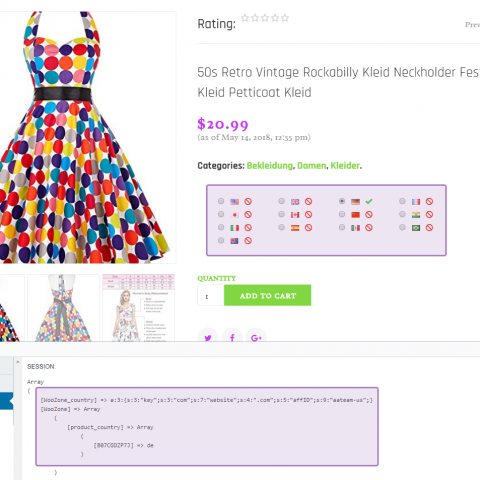Click the first rating star
480x480 pixels.
click(245, 18)
